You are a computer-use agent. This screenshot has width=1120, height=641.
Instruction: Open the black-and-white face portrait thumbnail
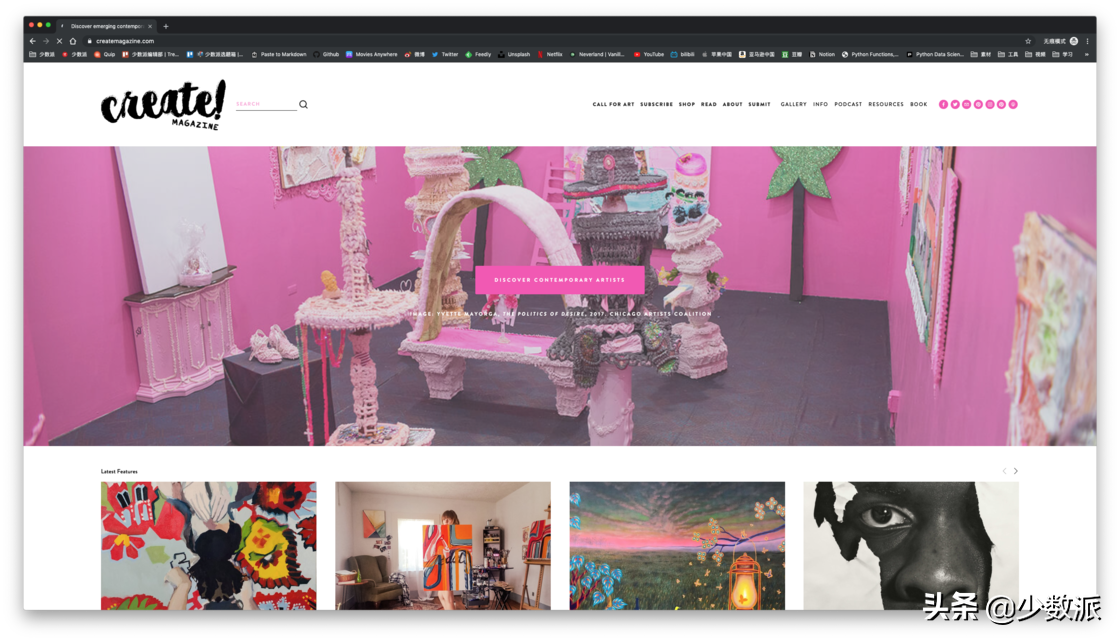click(911, 545)
